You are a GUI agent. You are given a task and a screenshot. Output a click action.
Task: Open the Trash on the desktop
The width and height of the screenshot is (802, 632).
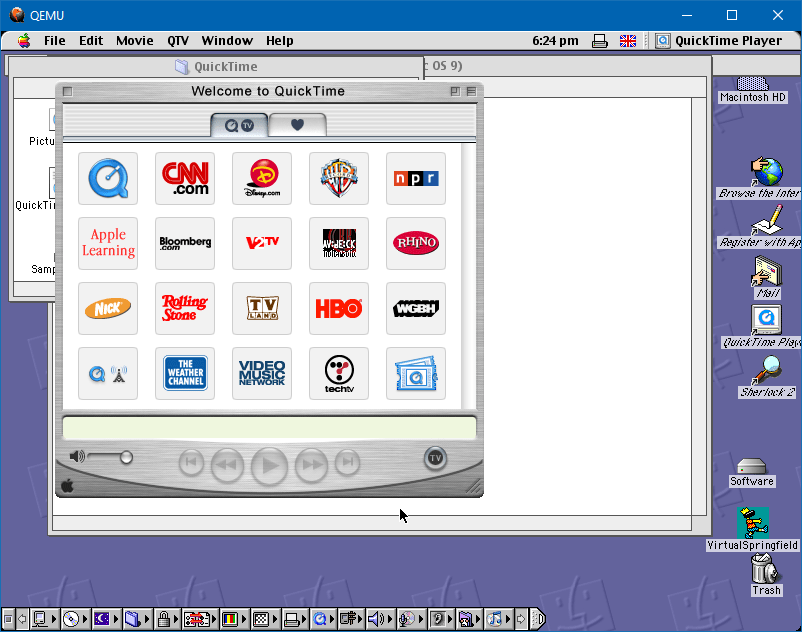click(x=765, y=573)
